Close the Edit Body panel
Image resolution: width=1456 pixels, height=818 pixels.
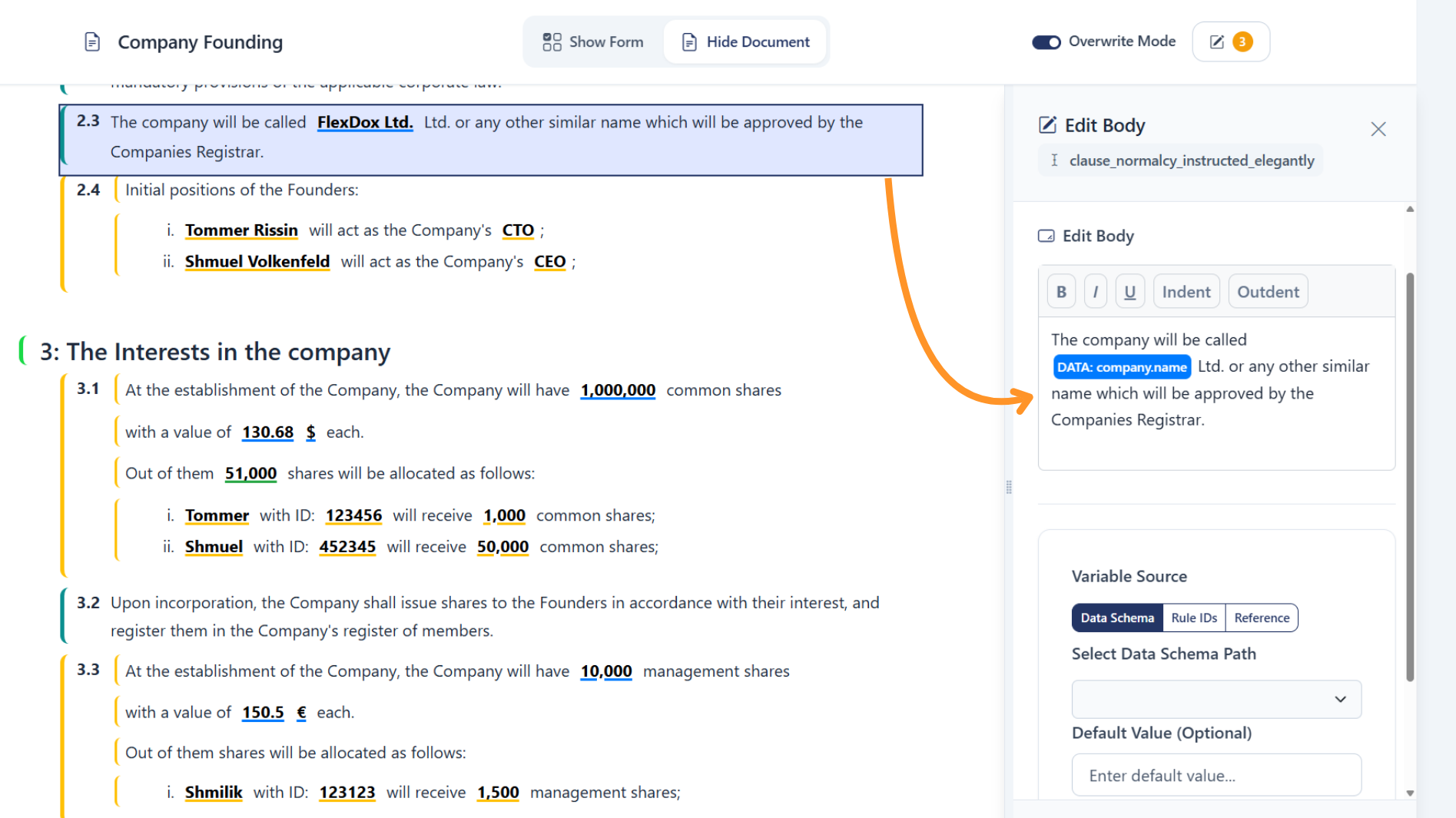[x=1378, y=129]
